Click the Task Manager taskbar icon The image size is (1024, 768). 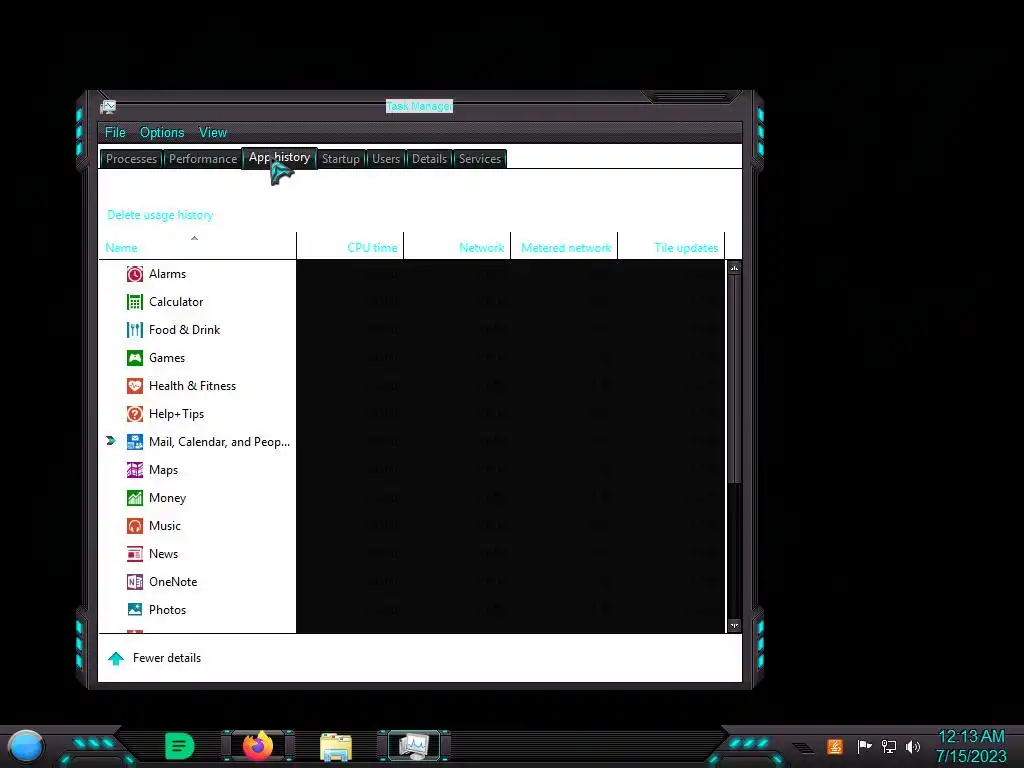[x=414, y=746]
